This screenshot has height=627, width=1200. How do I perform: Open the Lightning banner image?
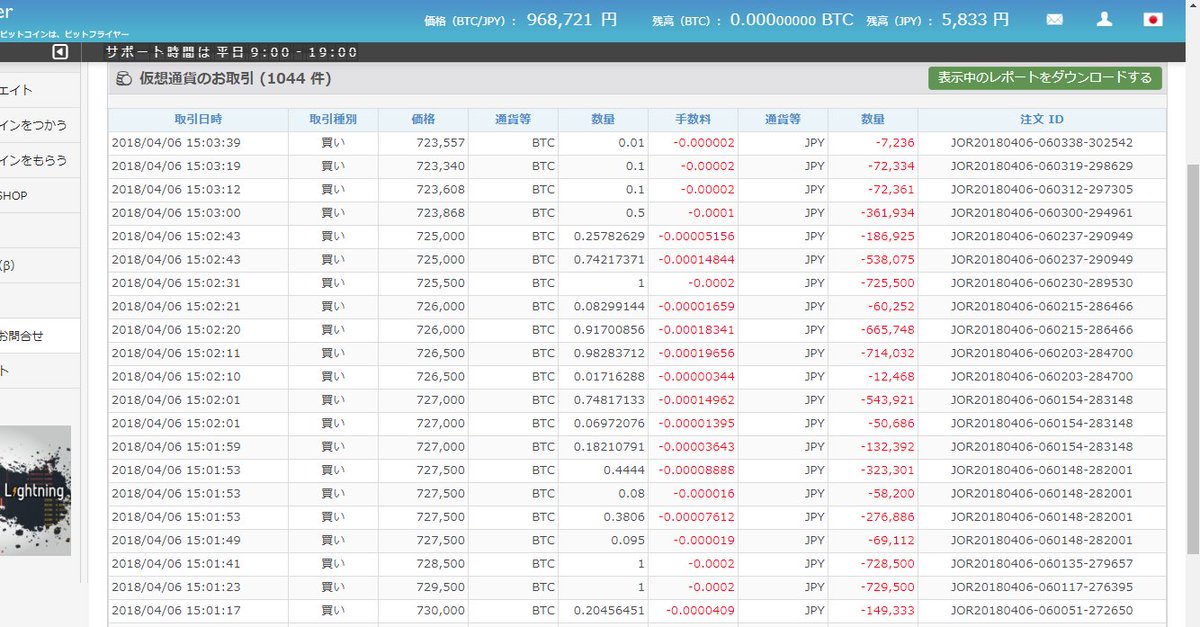point(35,490)
